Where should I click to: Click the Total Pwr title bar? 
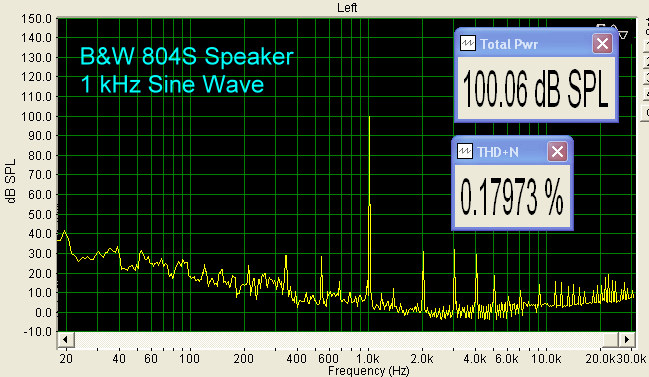click(536, 43)
